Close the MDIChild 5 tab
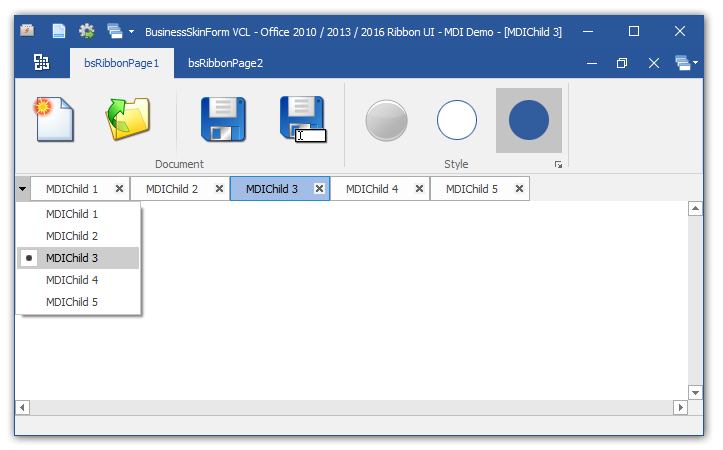The width and height of the screenshot is (723, 450). [x=519, y=189]
